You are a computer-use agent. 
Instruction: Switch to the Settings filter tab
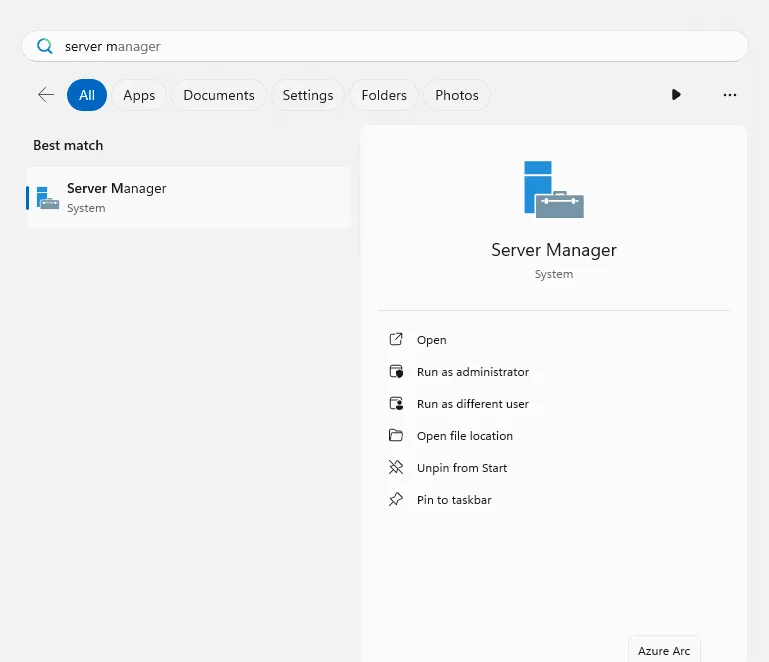(x=308, y=95)
